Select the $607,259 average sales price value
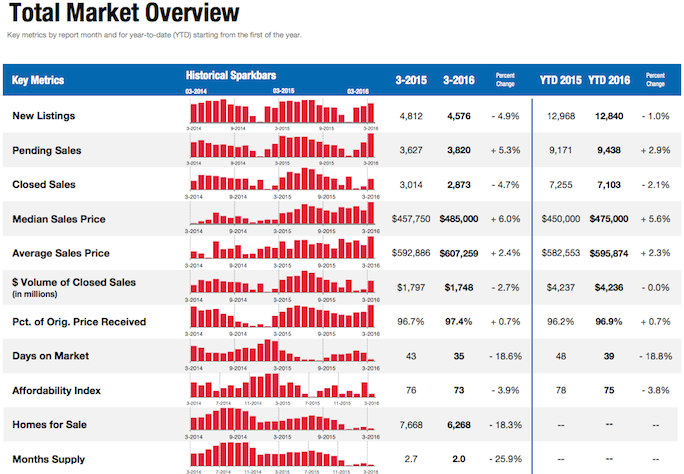Image resolution: width=684 pixels, height=474 pixels. [x=459, y=253]
